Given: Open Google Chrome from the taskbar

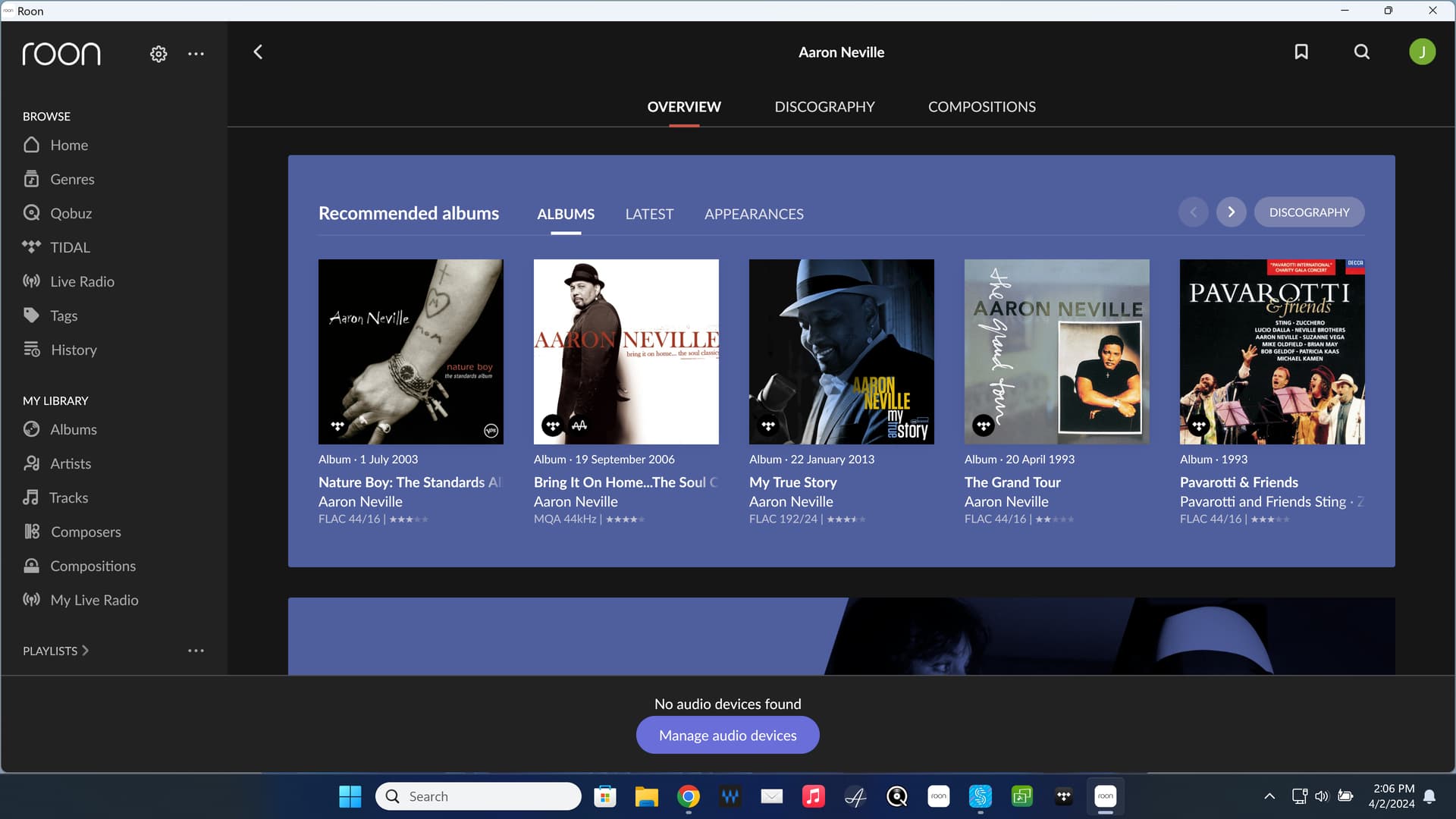Looking at the screenshot, I should [688, 796].
